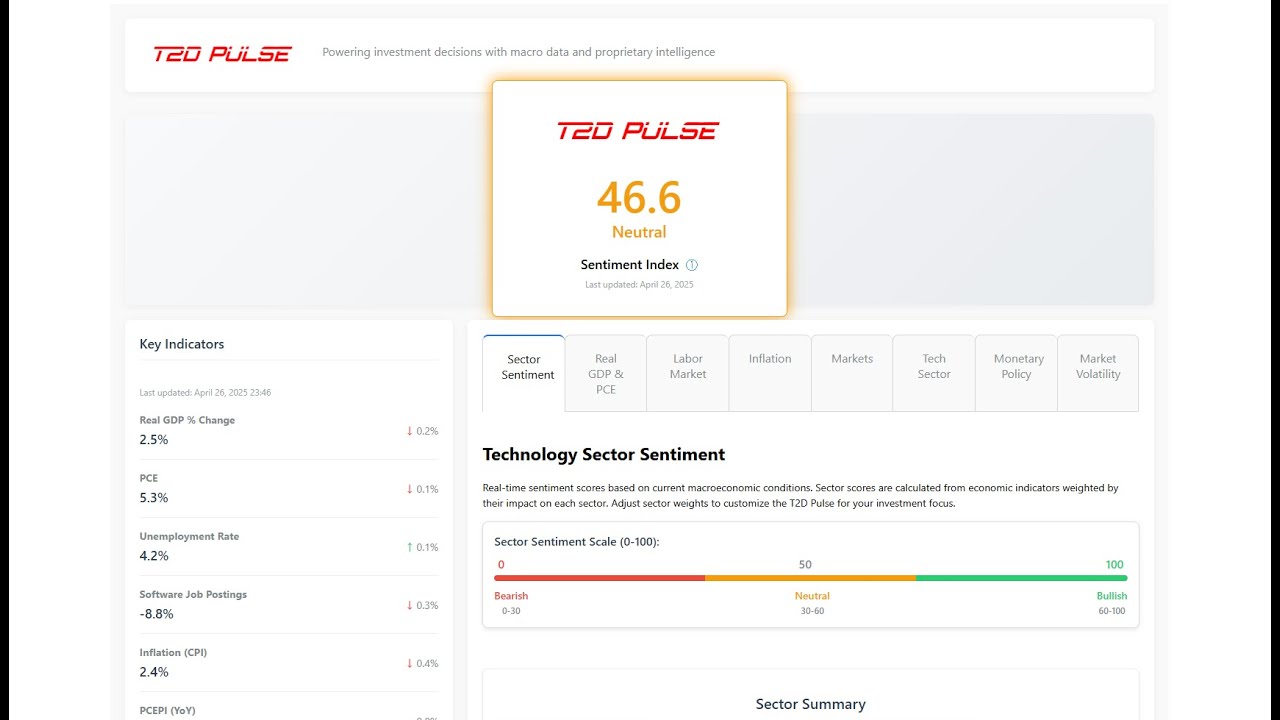Switch to the Monetary Policy tab
The height and width of the screenshot is (720, 1280).
(x=1016, y=373)
